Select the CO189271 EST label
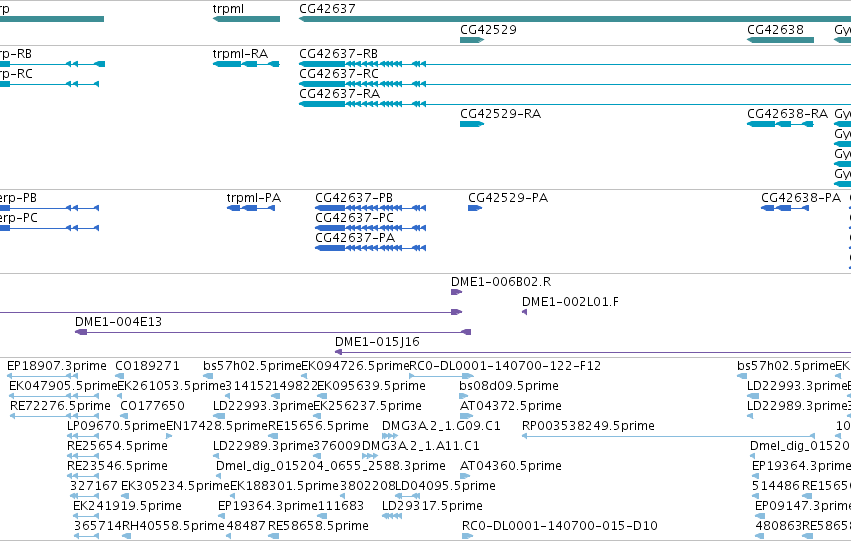The image size is (851, 541). point(147,366)
